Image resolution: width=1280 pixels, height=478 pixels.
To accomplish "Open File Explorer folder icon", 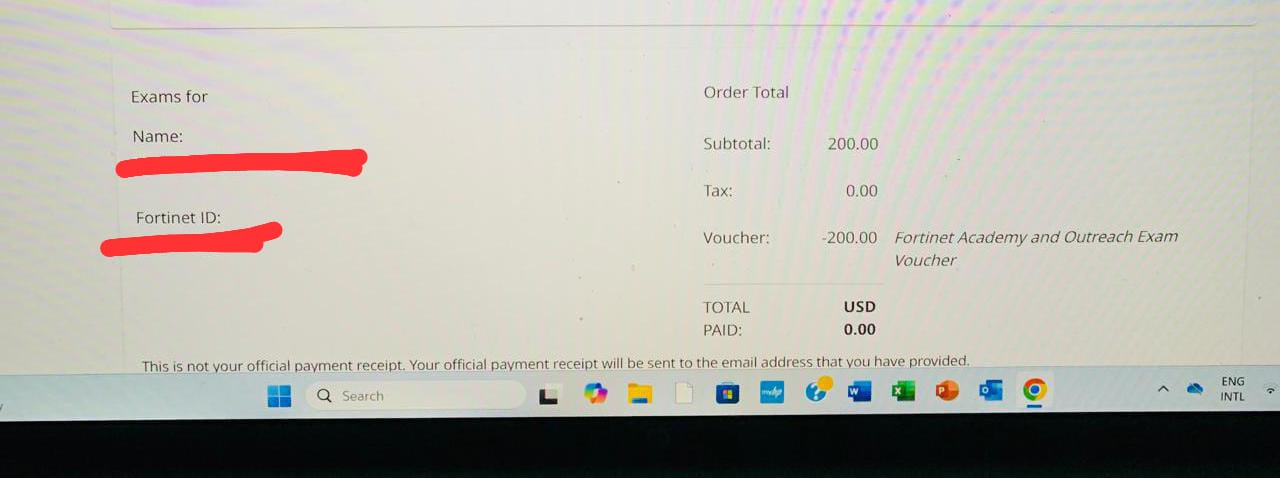I will click(x=640, y=394).
